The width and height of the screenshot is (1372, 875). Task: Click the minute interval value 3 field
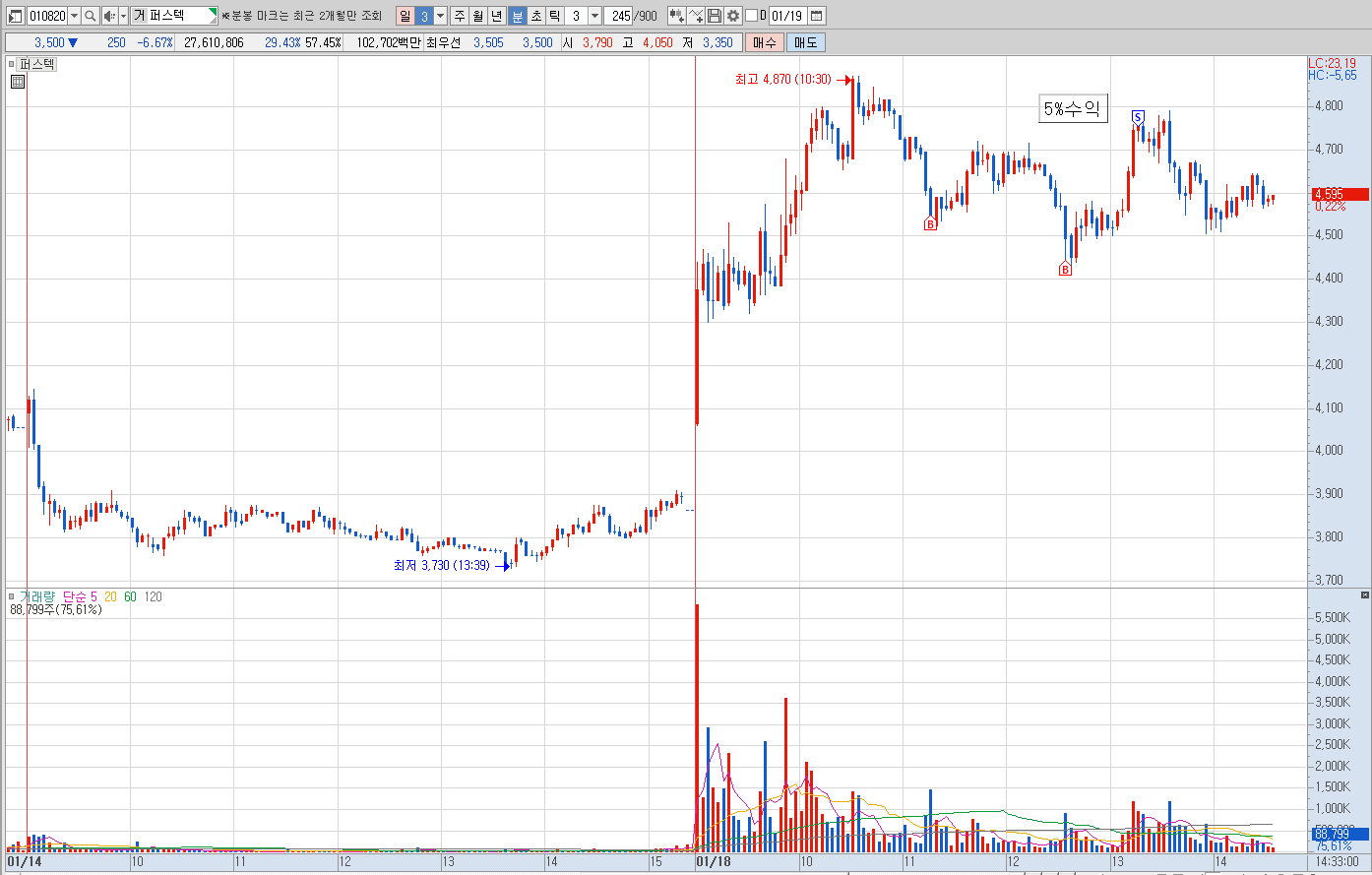577,16
